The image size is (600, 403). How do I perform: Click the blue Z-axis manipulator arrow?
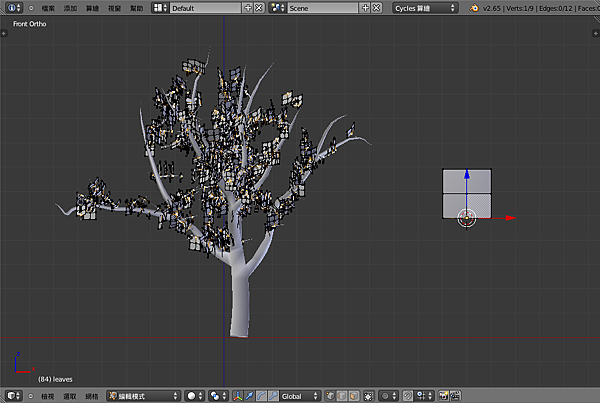(467, 175)
